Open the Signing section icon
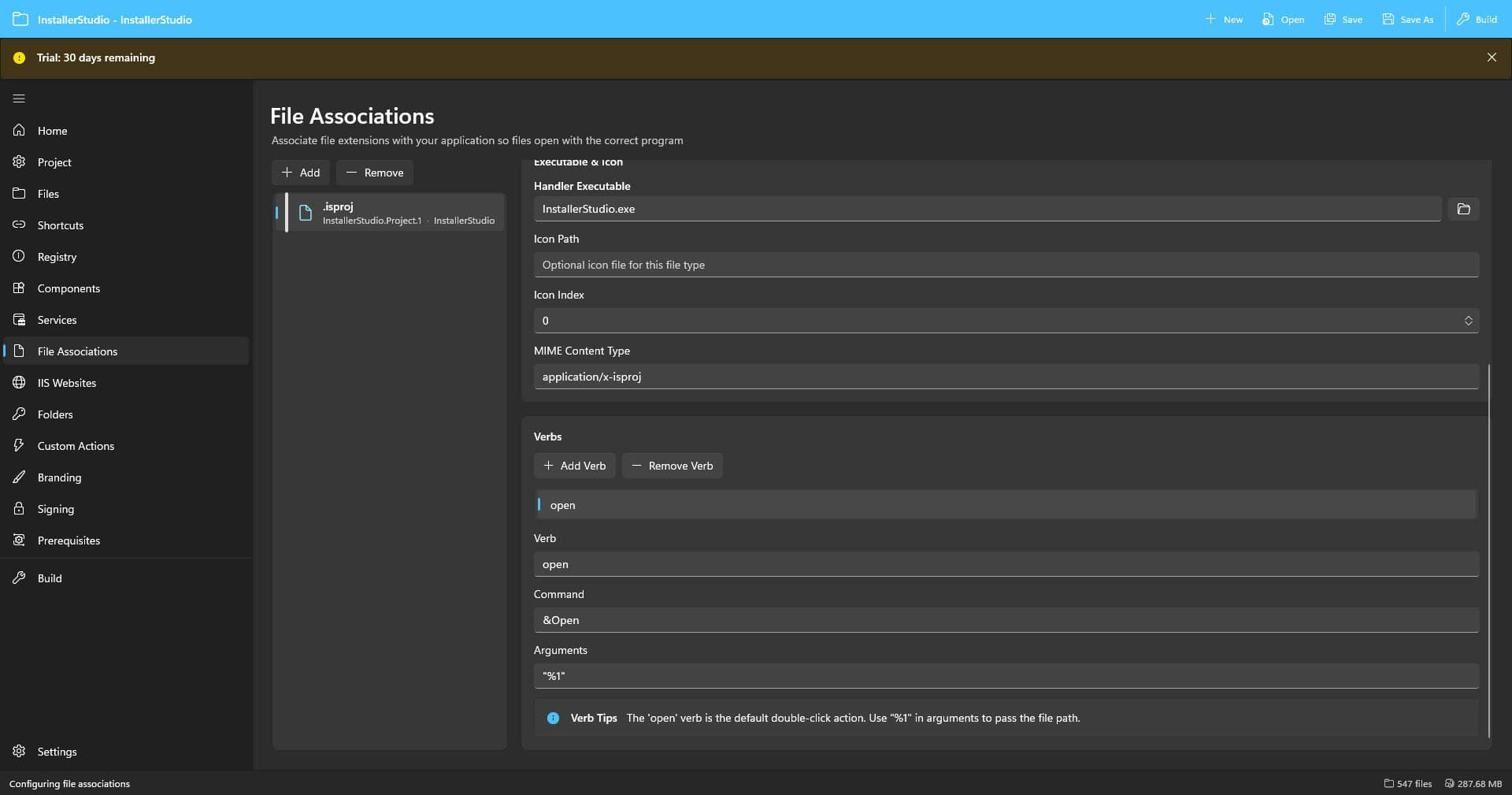 [19, 508]
